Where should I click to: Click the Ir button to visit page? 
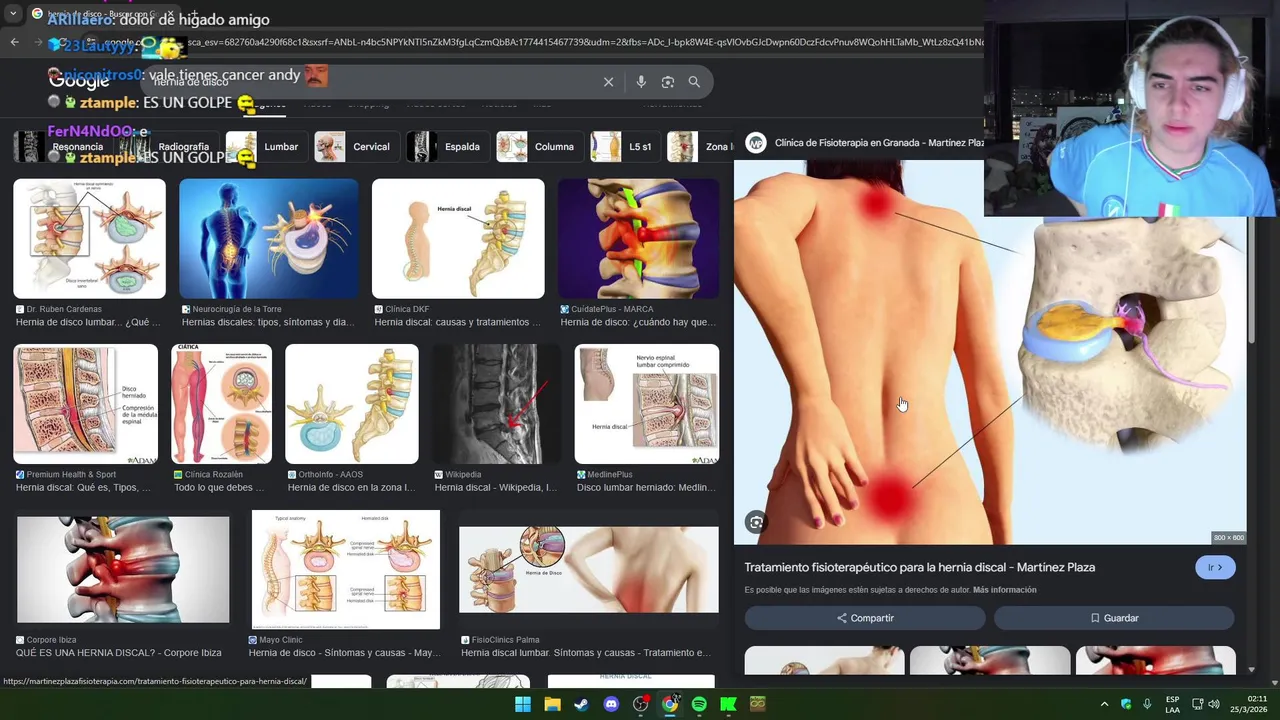pyautogui.click(x=1215, y=567)
